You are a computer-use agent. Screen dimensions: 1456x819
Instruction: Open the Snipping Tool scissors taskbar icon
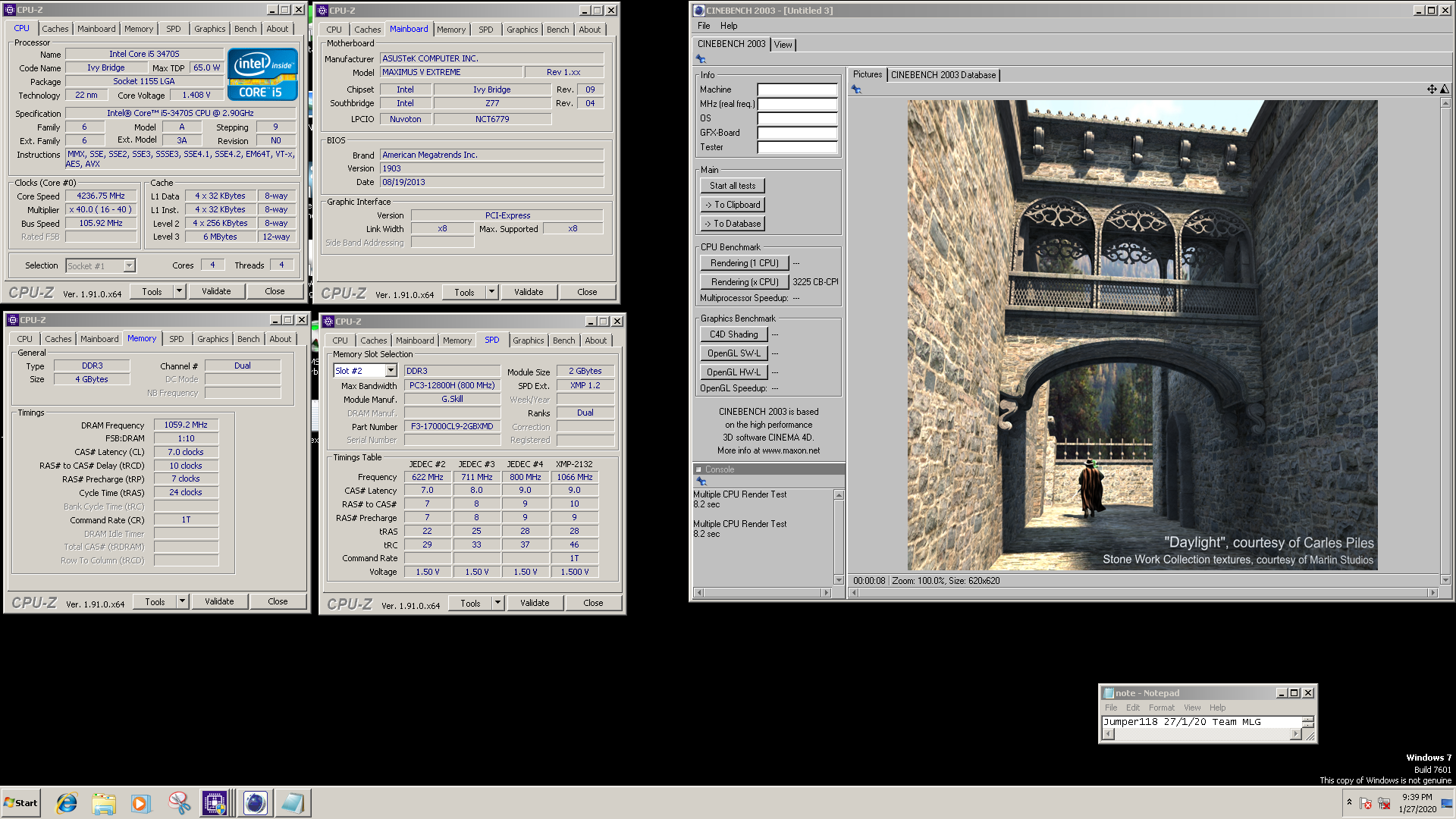(179, 803)
